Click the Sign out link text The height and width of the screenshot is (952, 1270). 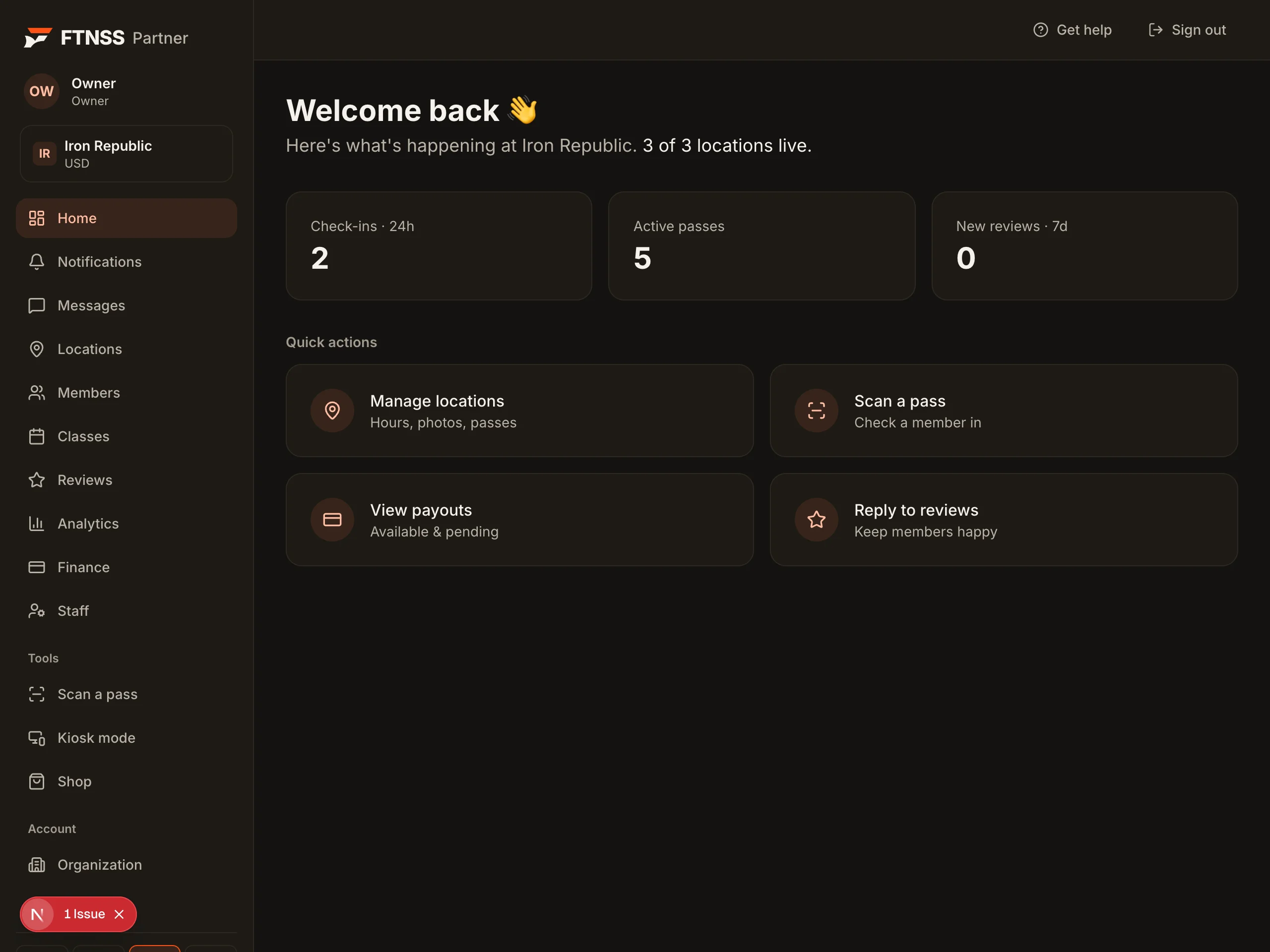[x=1199, y=30]
